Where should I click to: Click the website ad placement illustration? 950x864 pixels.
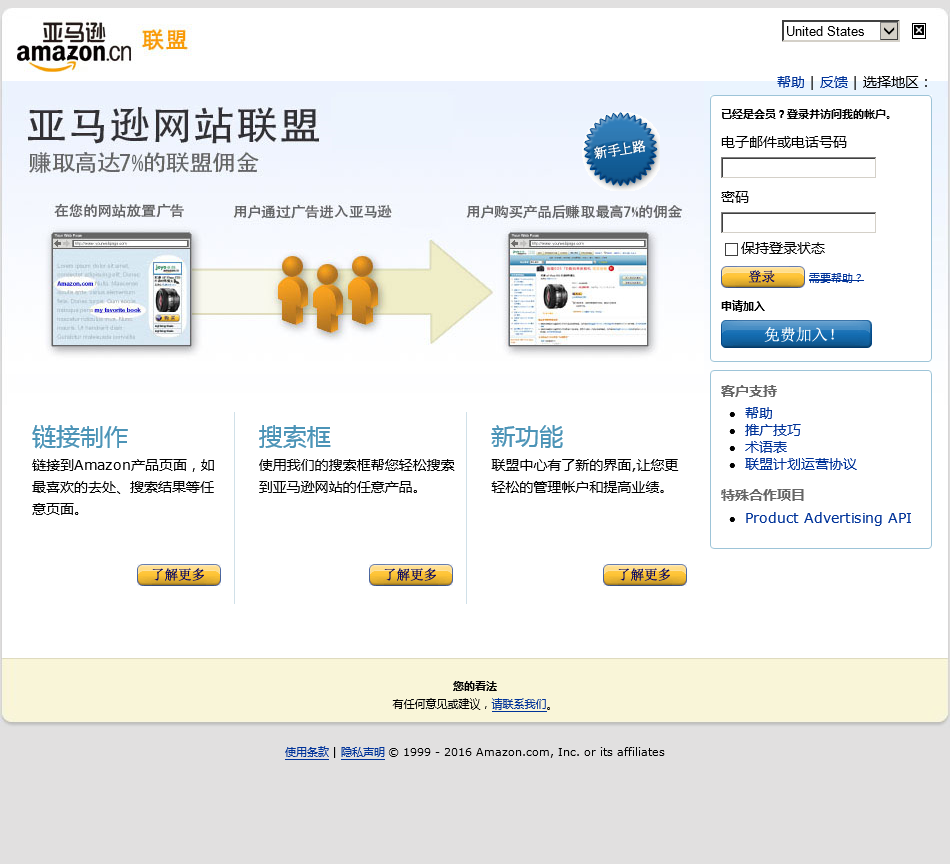click(121, 289)
